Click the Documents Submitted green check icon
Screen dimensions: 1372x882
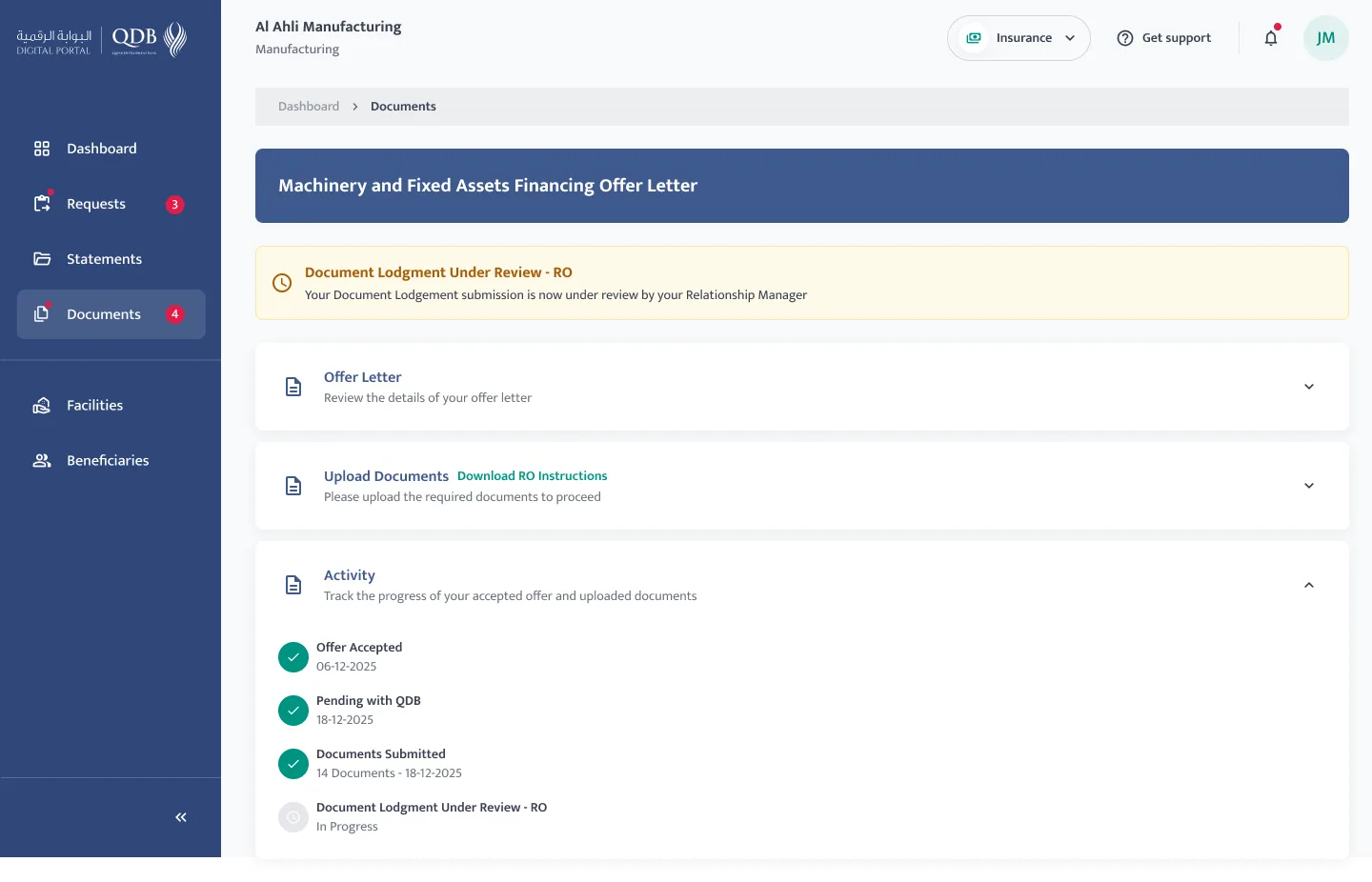pyautogui.click(x=293, y=764)
